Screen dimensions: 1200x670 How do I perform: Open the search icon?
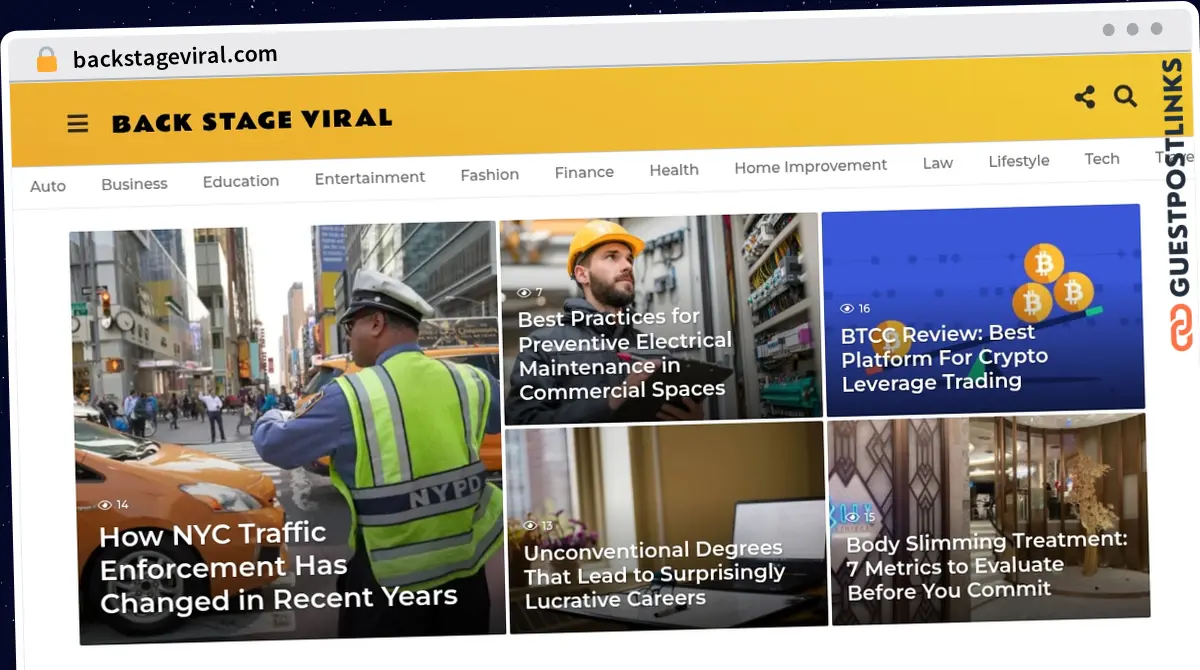pyautogui.click(x=1125, y=96)
